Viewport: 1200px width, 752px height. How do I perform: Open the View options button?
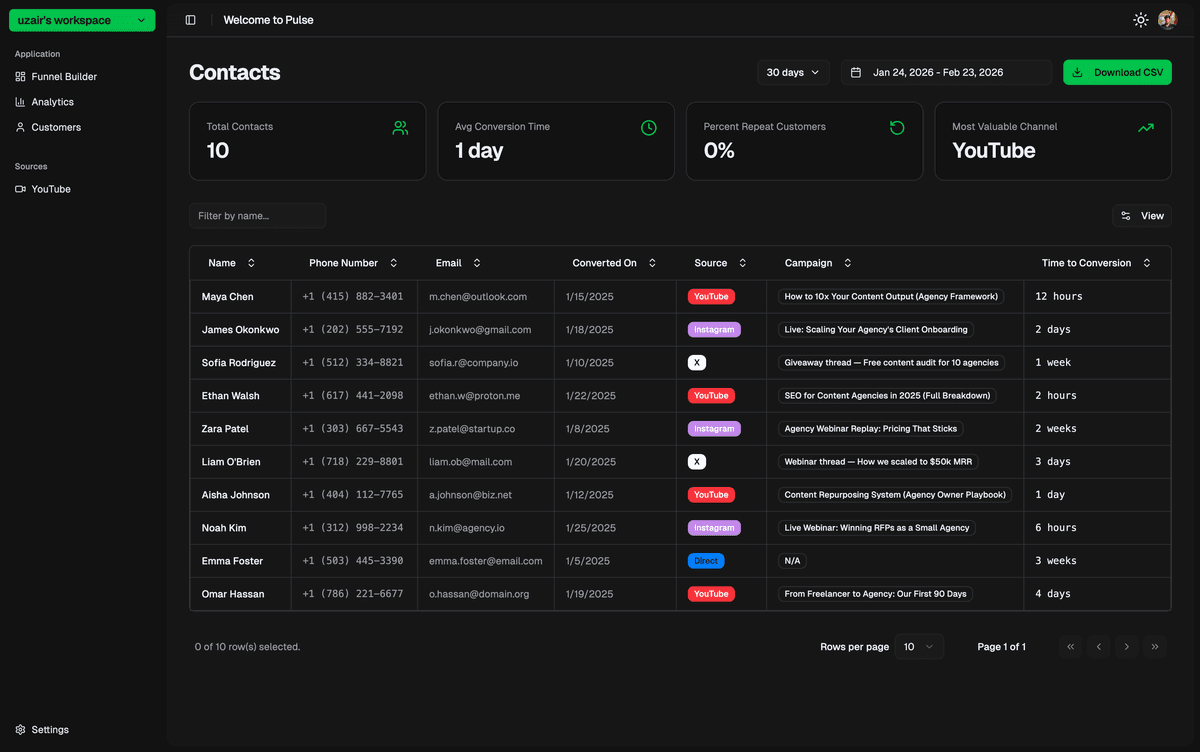(x=1142, y=216)
